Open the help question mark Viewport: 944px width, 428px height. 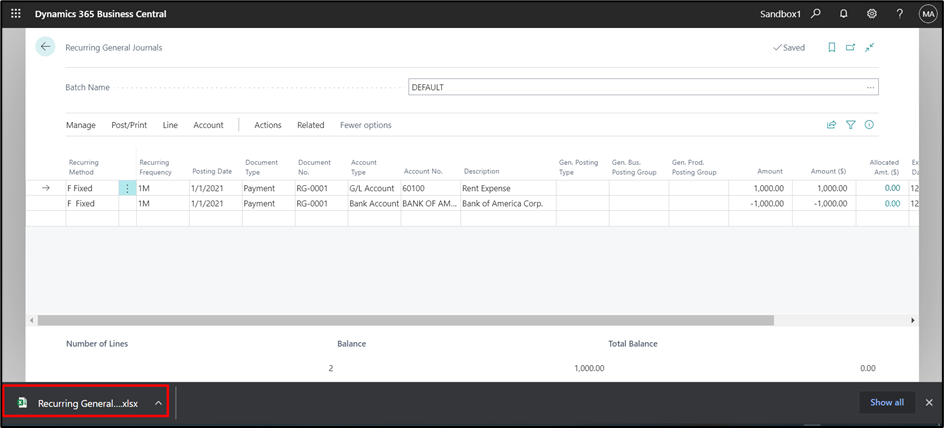[899, 13]
